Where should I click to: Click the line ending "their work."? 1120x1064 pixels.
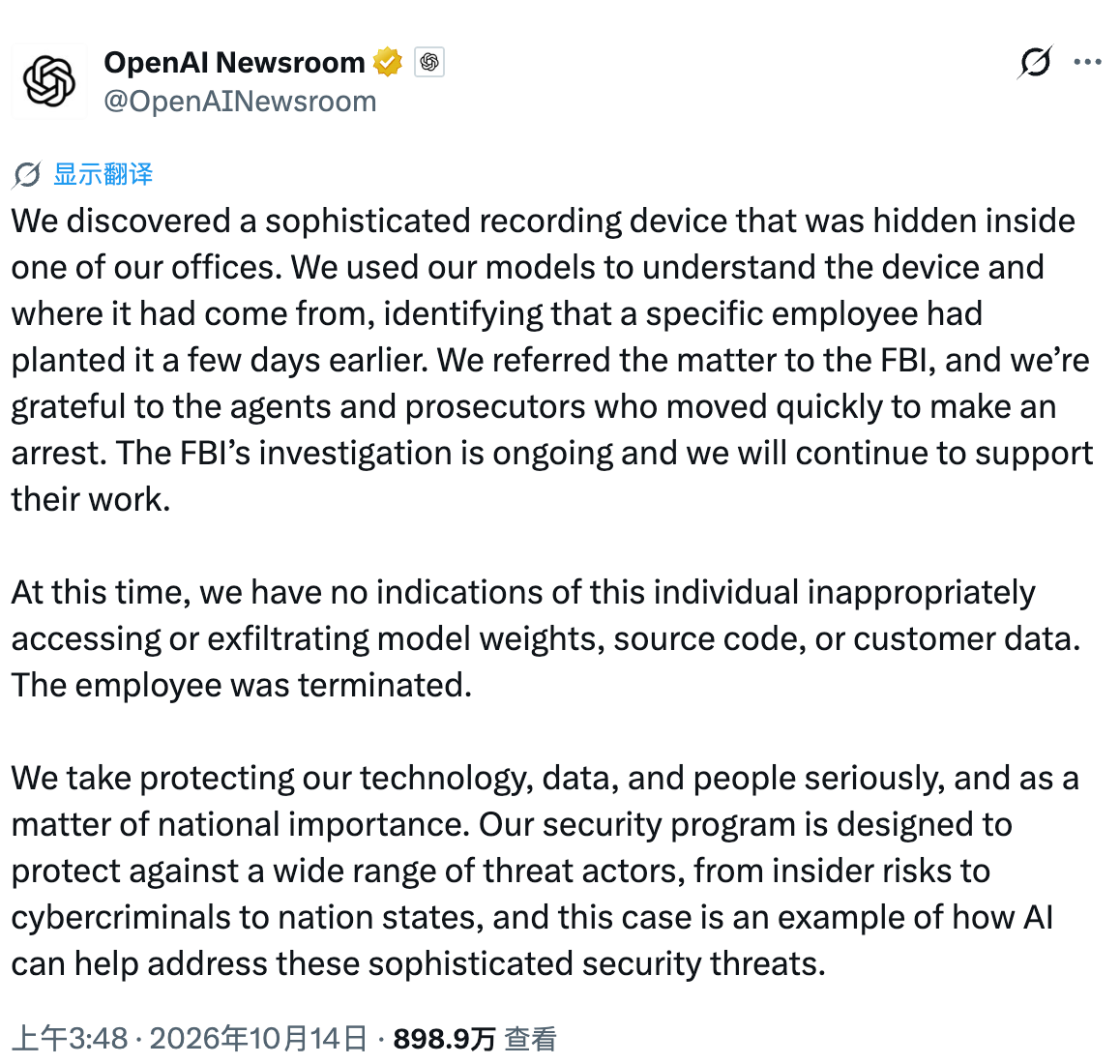click(x=92, y=499)
